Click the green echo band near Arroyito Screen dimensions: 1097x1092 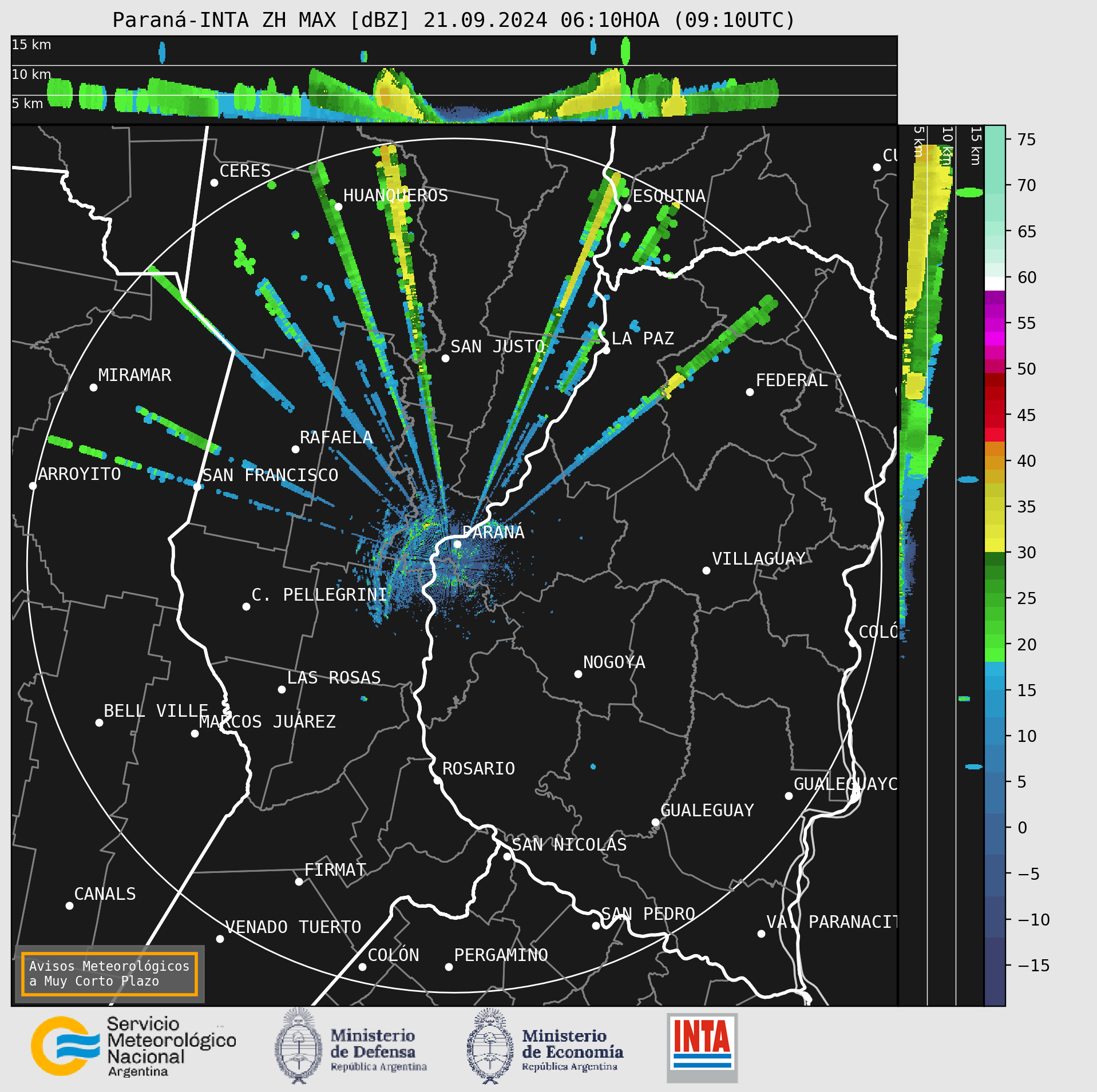(x=94, y=453)
